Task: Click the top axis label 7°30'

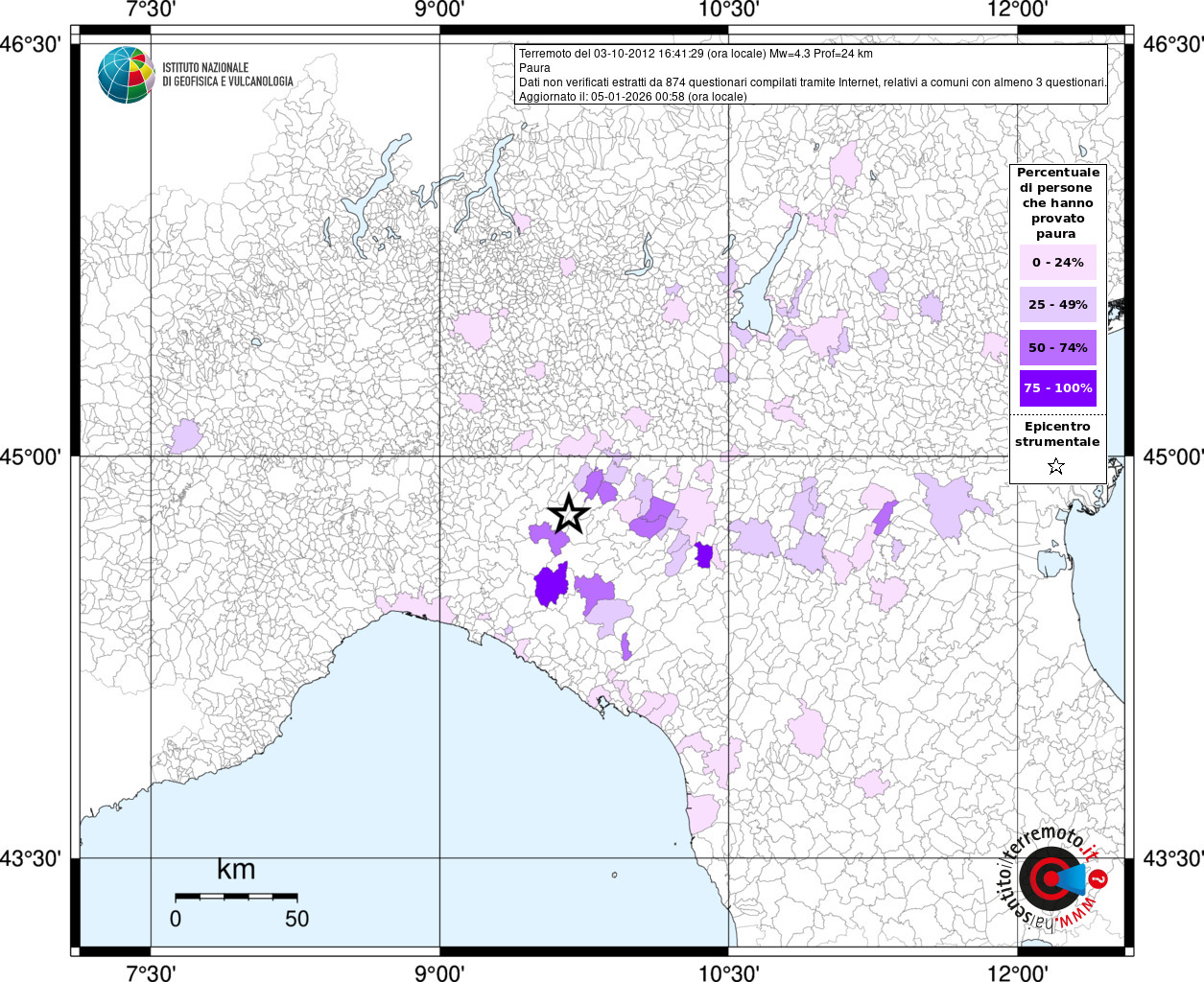Action: [151, 11]
